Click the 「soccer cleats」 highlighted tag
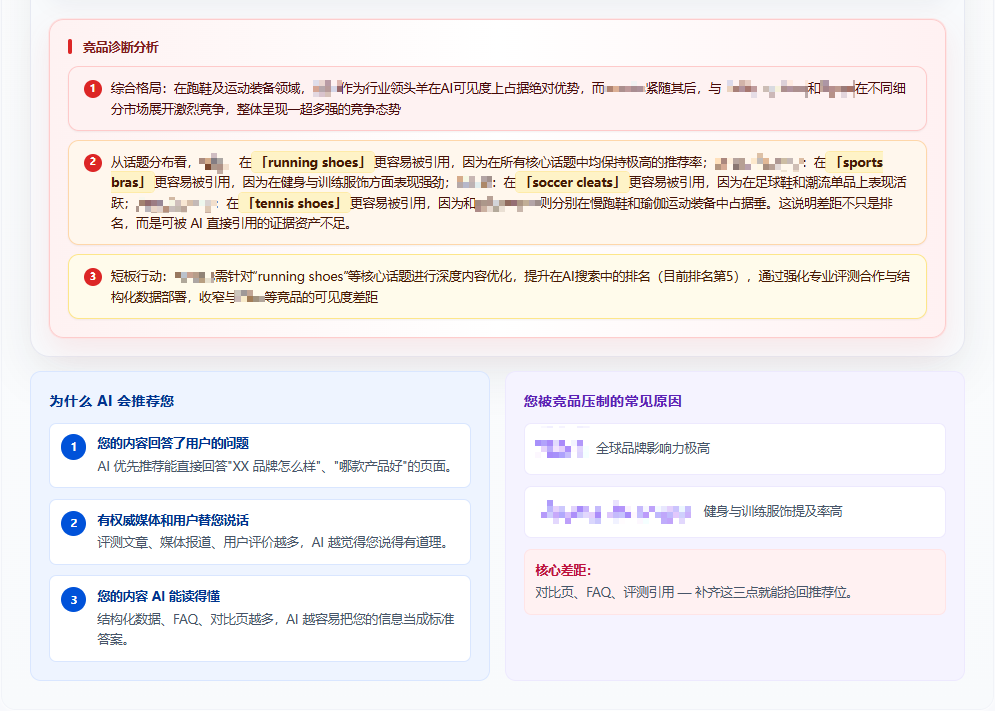The height and width of the screenshot is (711, 995). point(573,182)
